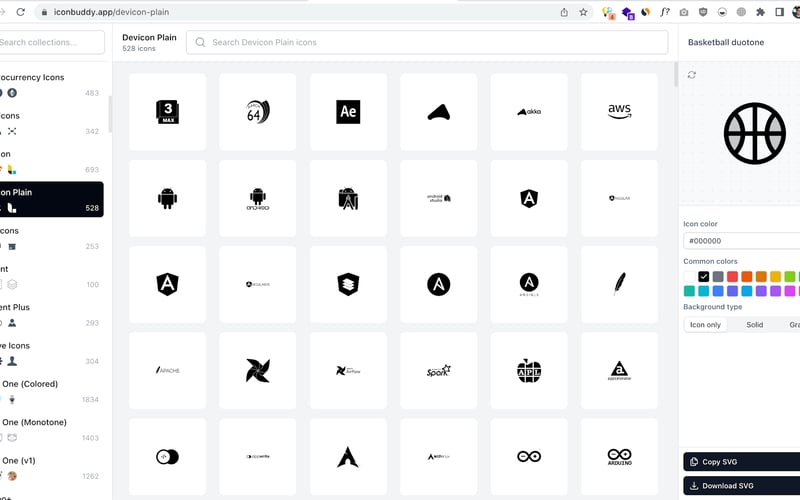Viewport: 800px width, 500px height.
Task: Switch background type to Solid
Action: [x=755, y=325]
